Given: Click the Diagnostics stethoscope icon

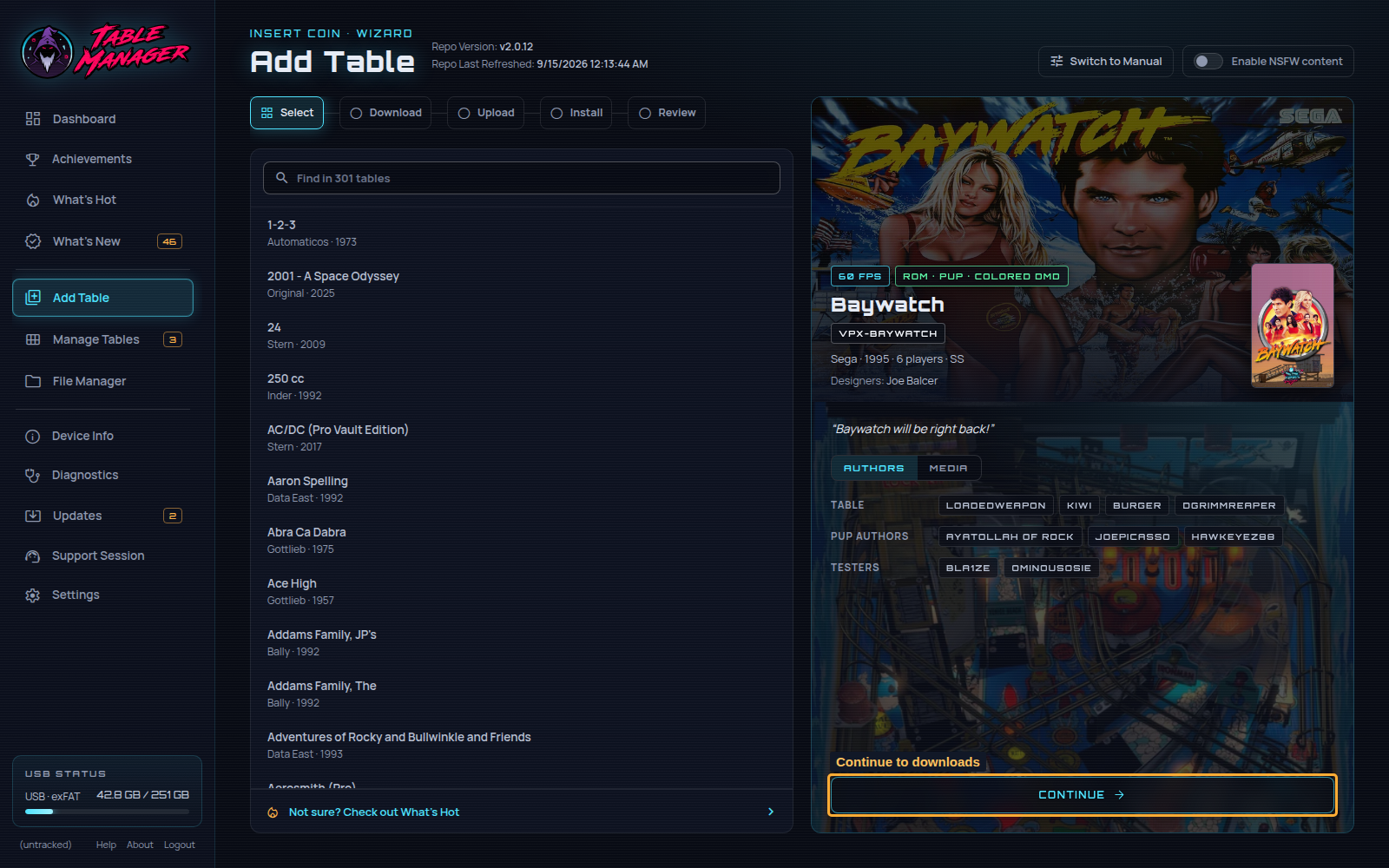Looking at the screenshot, I should point(33,476).
